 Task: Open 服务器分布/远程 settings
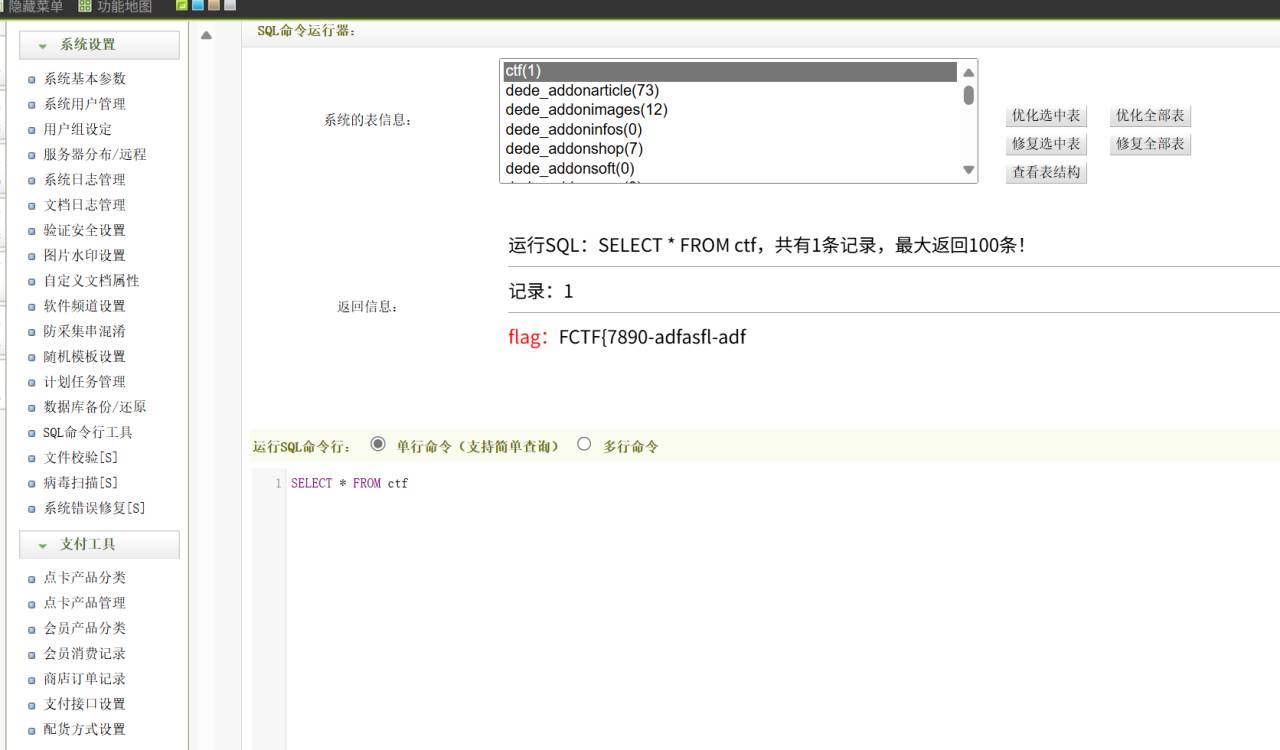coord(95,155)
